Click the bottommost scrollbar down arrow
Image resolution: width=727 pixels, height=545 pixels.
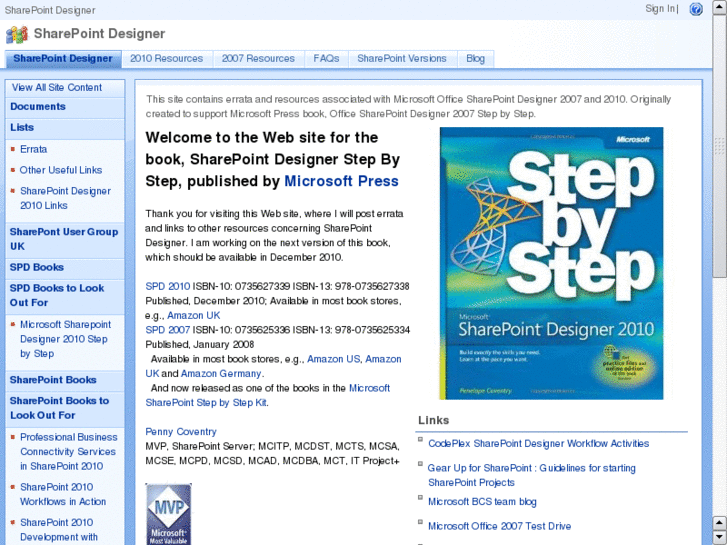(719, 537)
